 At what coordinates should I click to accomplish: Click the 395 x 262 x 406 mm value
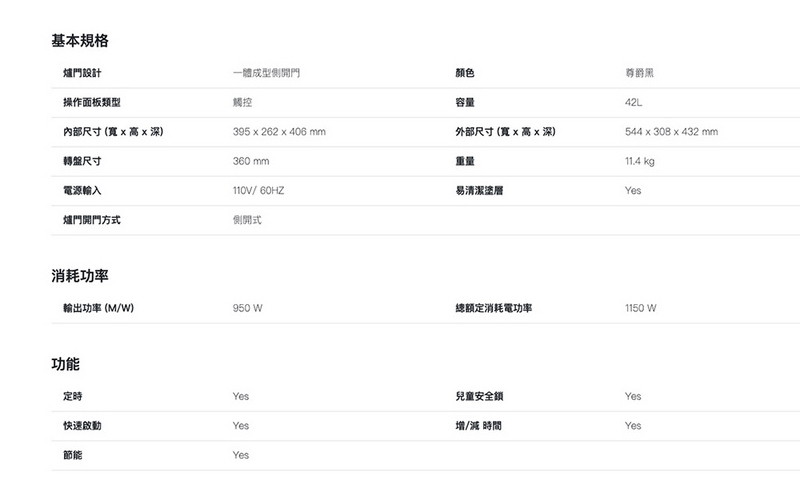278,132
